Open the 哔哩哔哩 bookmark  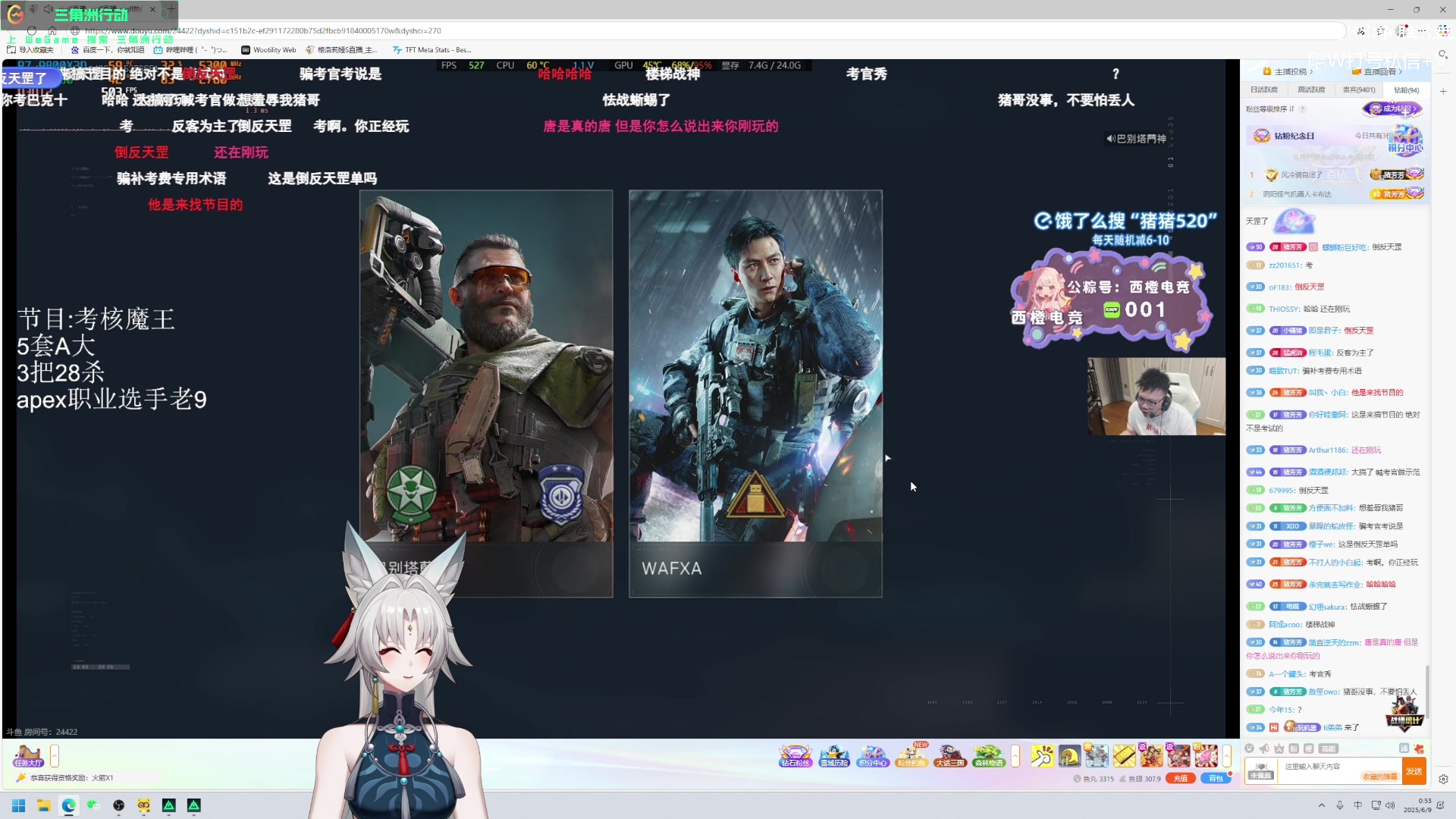[190, 50]
